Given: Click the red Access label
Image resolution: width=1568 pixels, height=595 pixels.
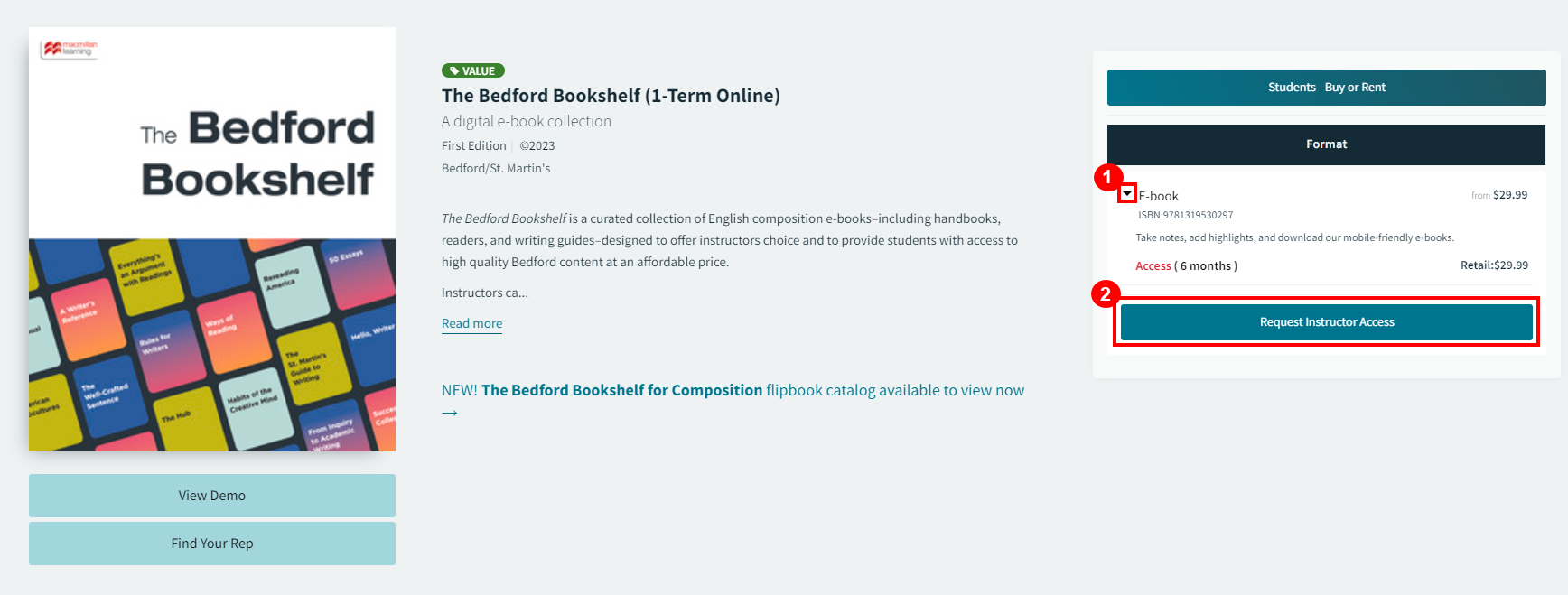Looking at the screenshot, I should tap(1153, 265).
